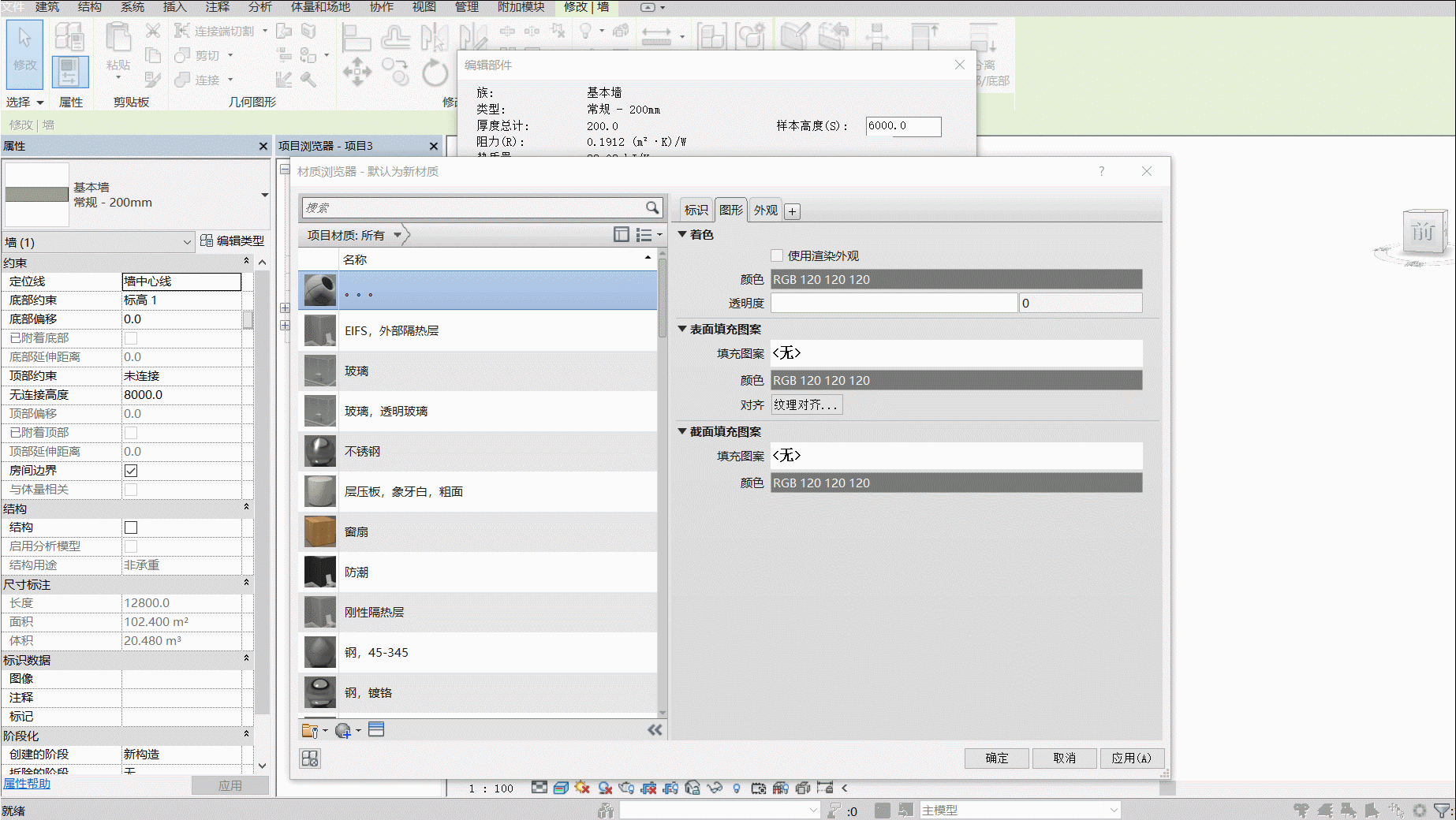This screenshot has height=820, width=1456.
Task: Open the wall type selector dropdown
Action: click(264, 195)
